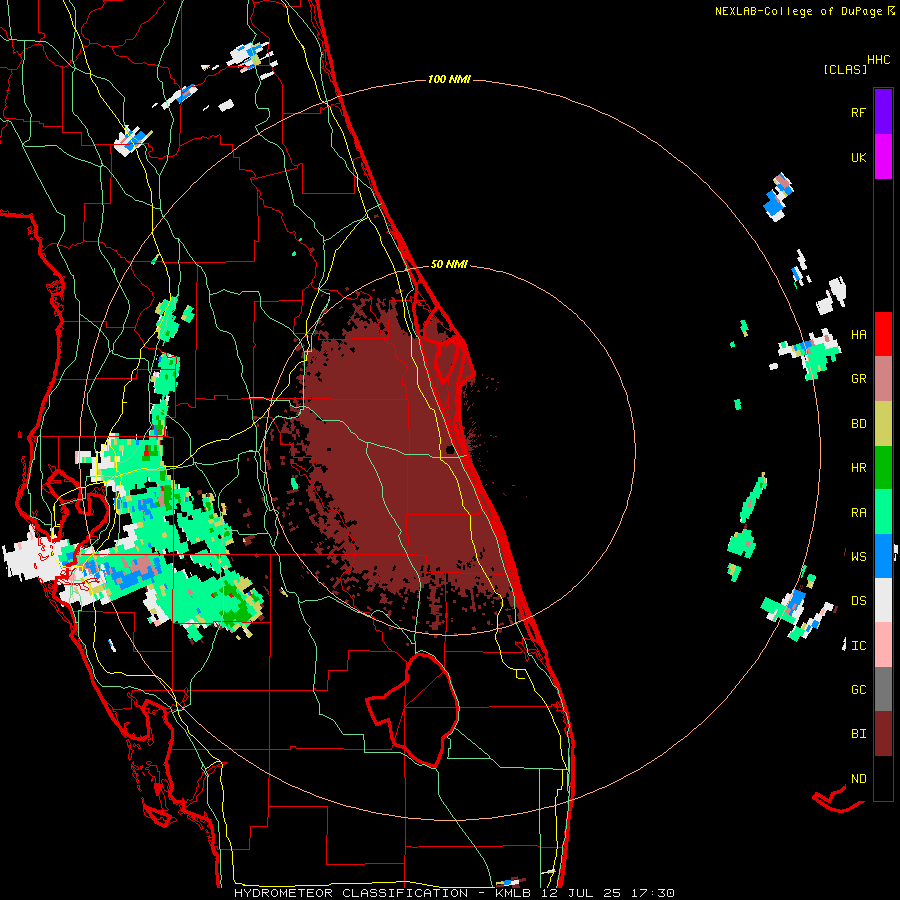Click the UK legend label
The image size is (900, 900).
(x=859, y=157)
